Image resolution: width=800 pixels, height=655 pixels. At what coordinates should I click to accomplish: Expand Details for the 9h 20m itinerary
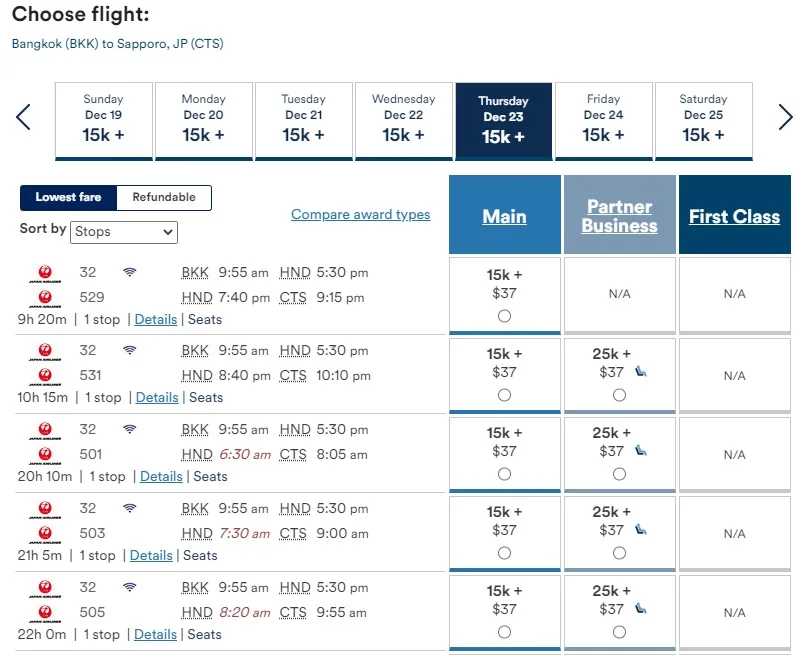coord(156,320)
